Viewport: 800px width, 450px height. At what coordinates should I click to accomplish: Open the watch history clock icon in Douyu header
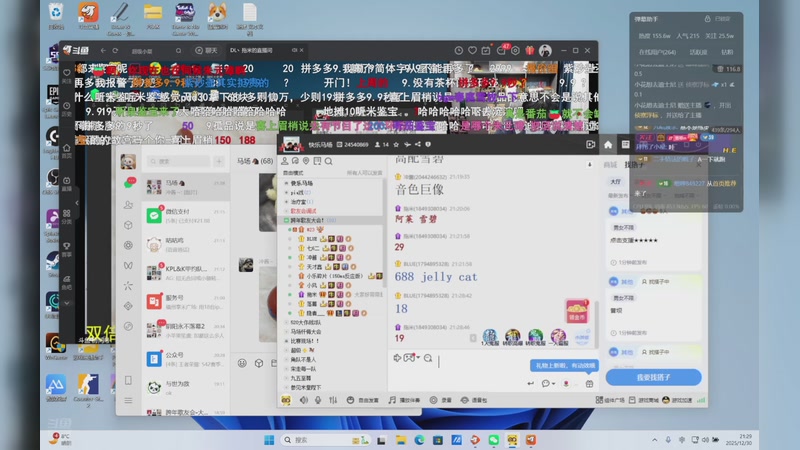[x=459, y=51]
